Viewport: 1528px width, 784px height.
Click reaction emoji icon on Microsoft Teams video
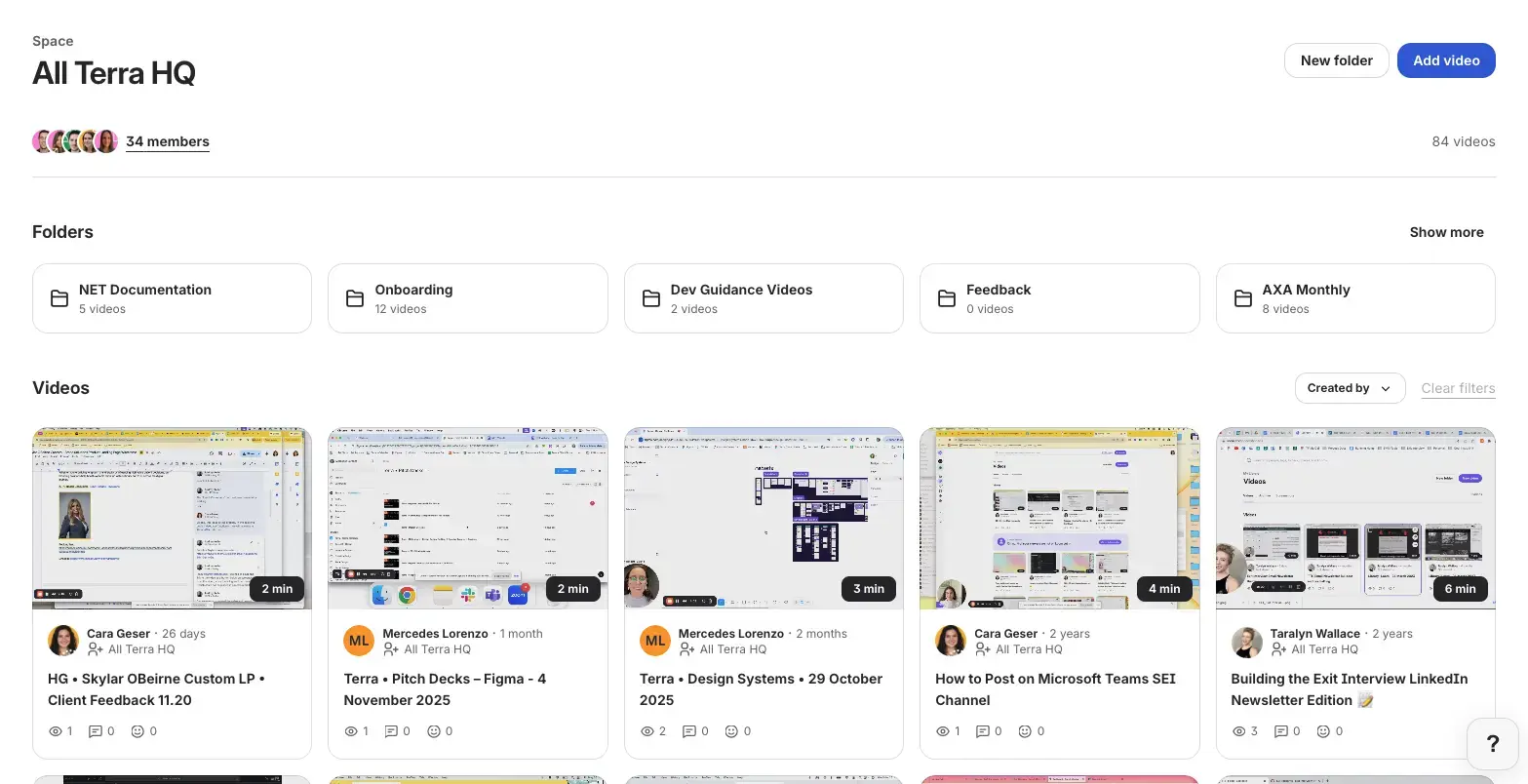tap(1025, 731)
